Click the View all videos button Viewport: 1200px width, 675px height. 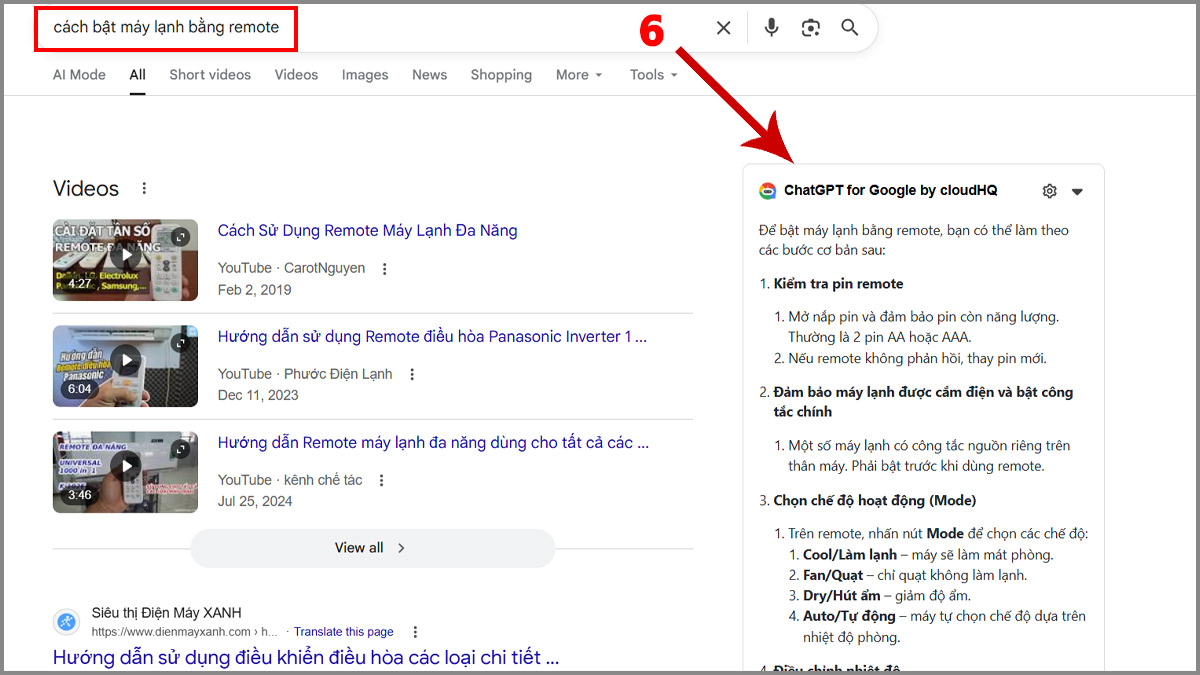pyautogui.click(x=372, y=548)
